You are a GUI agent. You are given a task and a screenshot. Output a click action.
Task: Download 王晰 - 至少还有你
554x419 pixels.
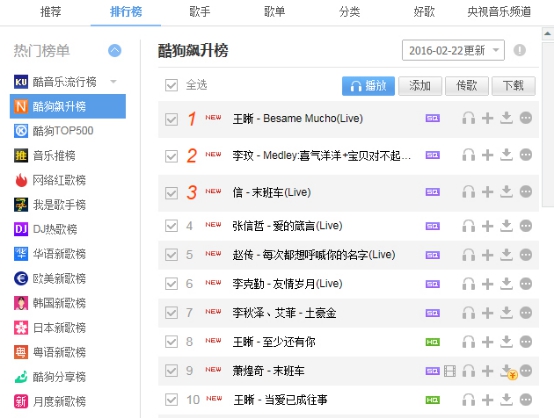(x=506, y=342)
